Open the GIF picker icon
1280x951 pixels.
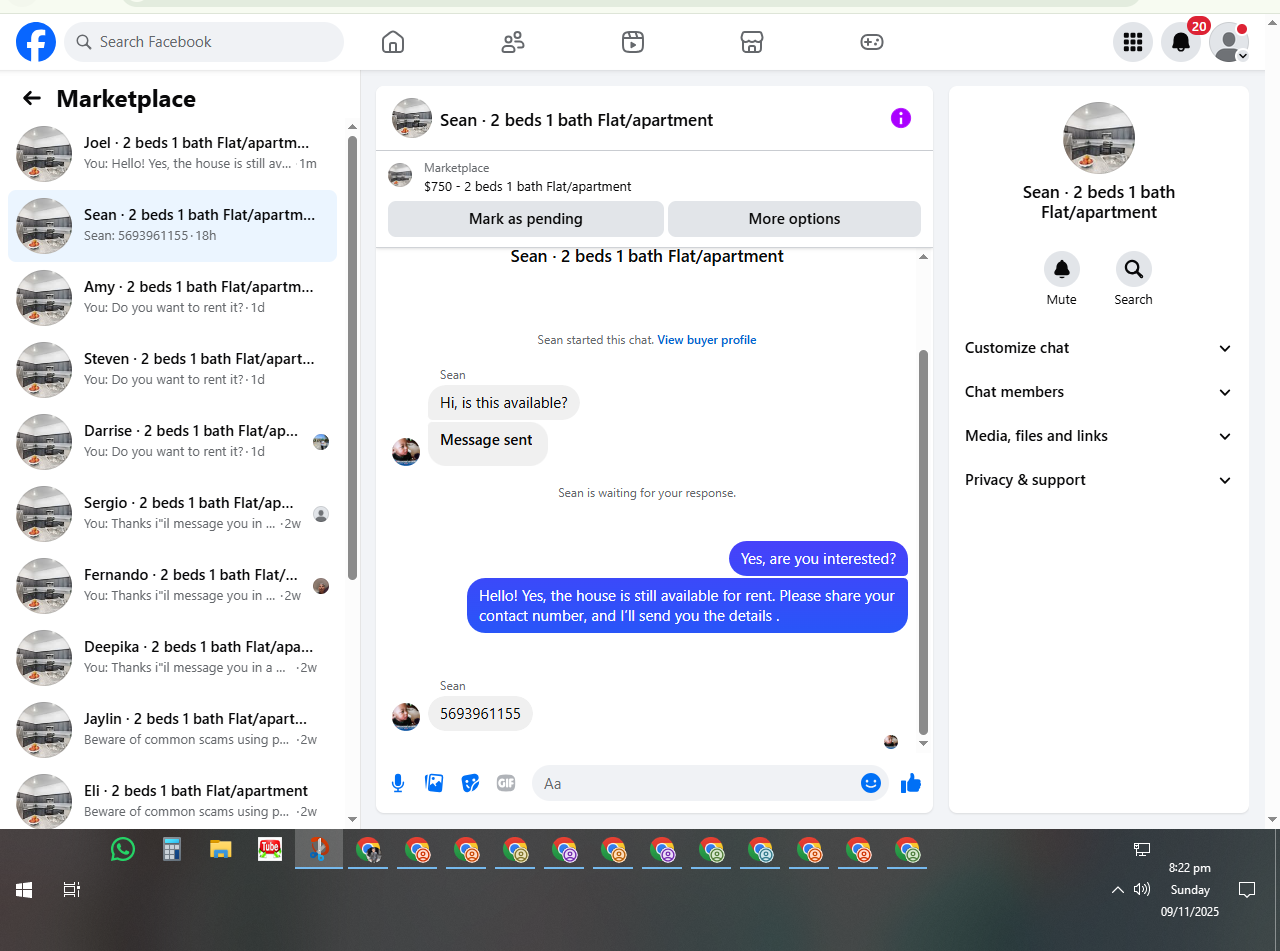(506, 783)
